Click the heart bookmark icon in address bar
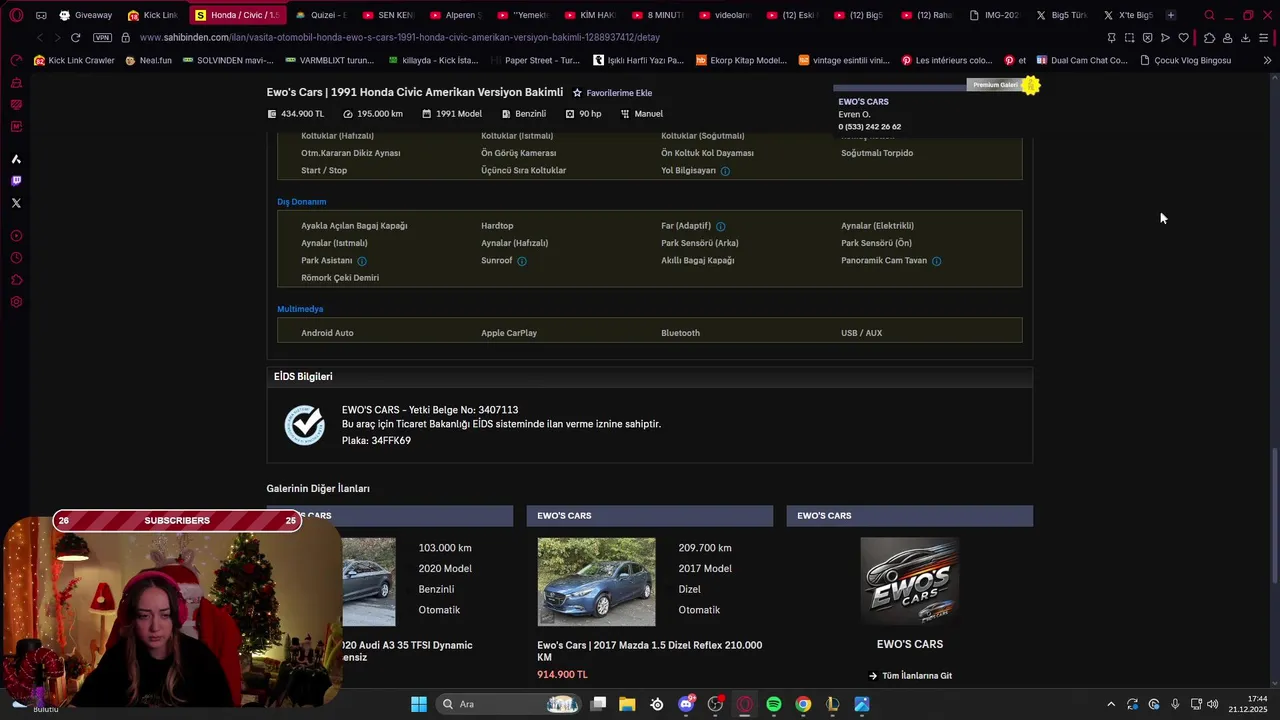 click(1183, 38)
